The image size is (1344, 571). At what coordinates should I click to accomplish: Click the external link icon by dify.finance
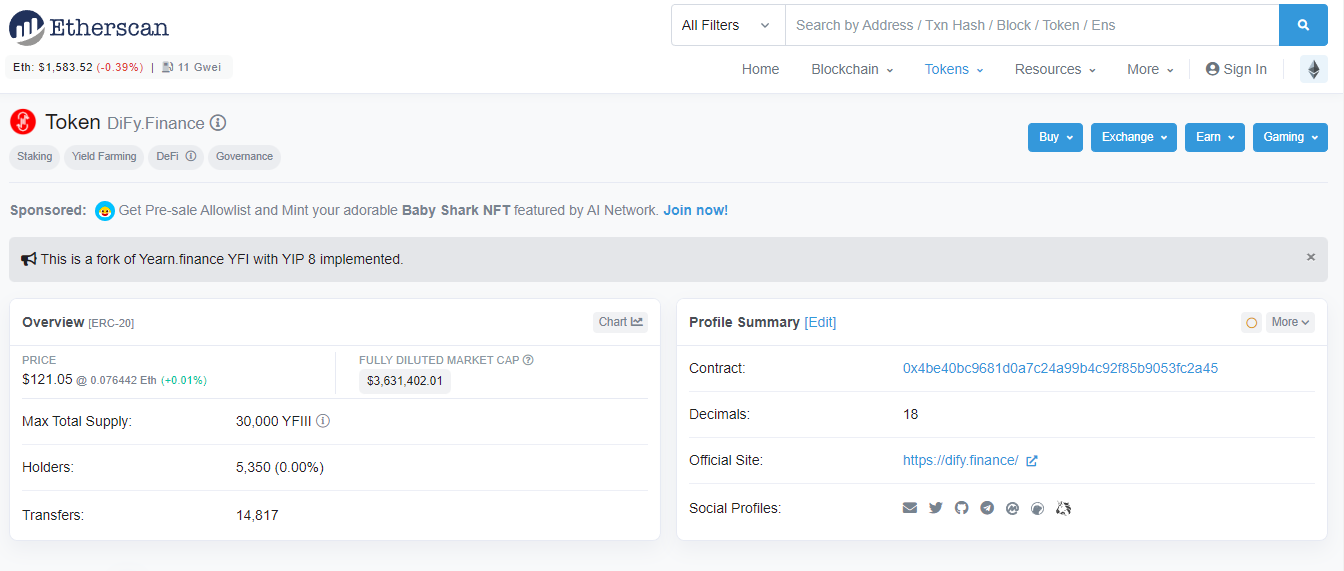pyautogui.click(x=1032, y=461)
